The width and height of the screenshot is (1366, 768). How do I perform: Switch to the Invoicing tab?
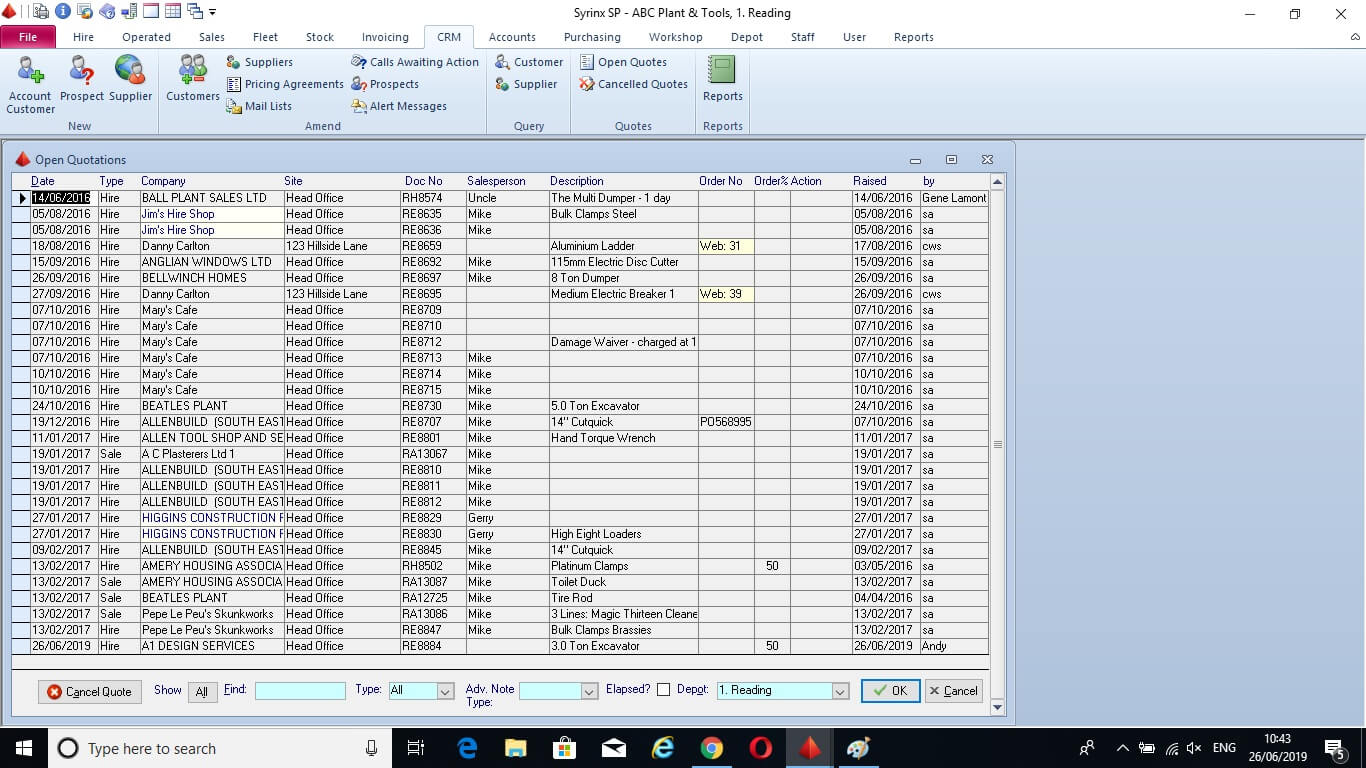[x=385, y=37]
